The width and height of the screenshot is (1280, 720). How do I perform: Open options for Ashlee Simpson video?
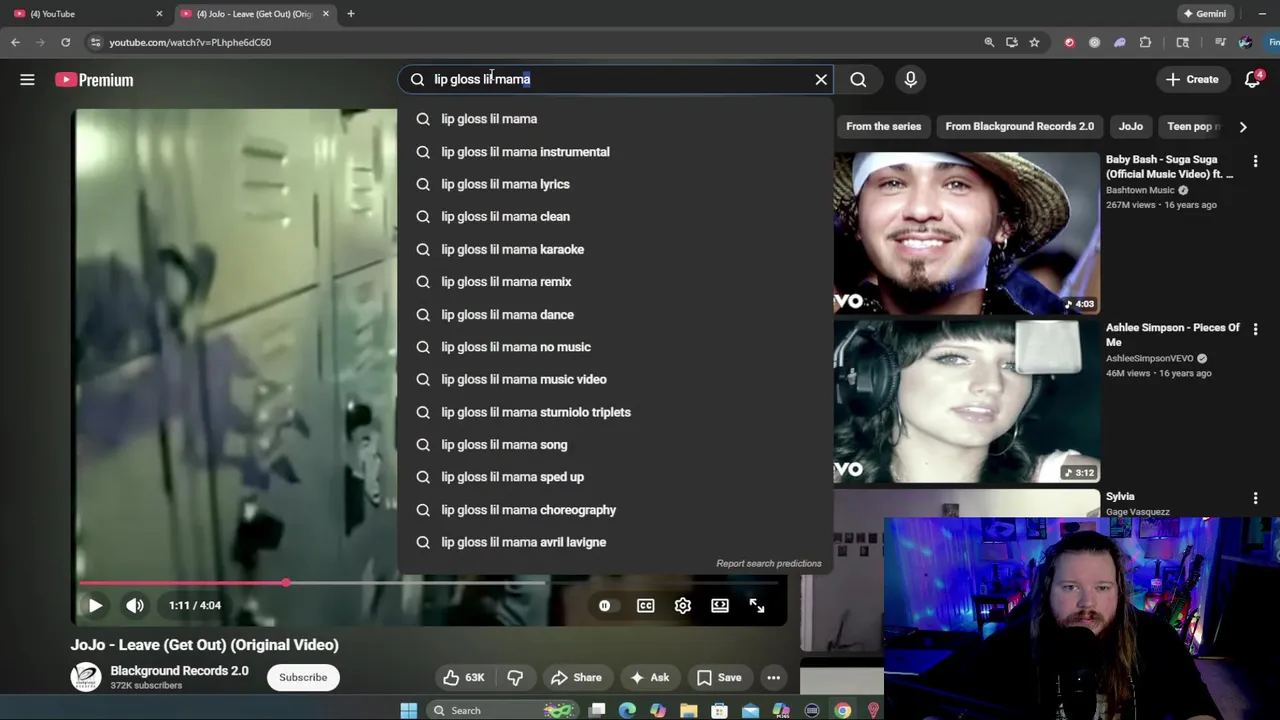pyautogui.click(x=1255, y=329)
